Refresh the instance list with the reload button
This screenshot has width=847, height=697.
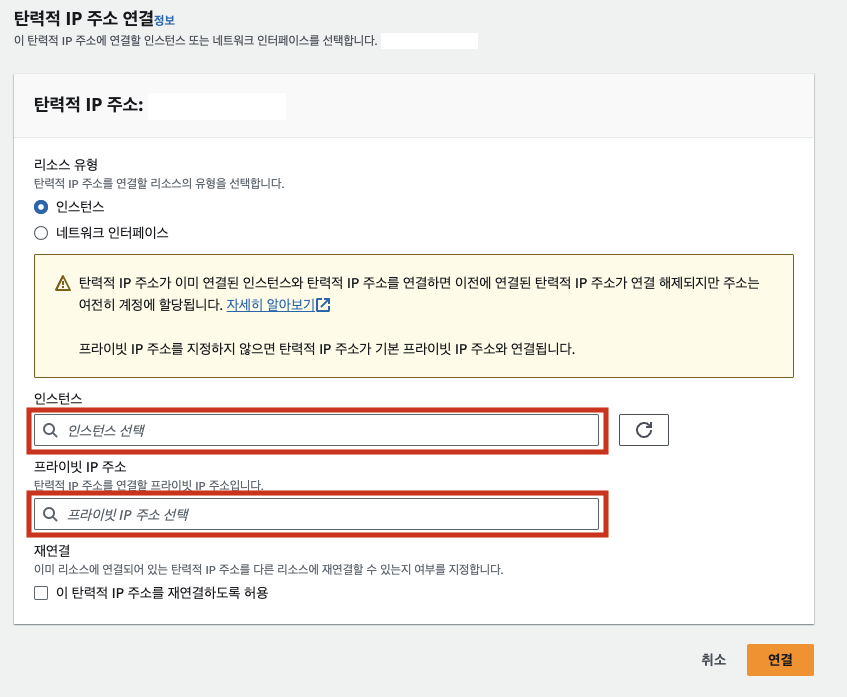click(643, 430)
